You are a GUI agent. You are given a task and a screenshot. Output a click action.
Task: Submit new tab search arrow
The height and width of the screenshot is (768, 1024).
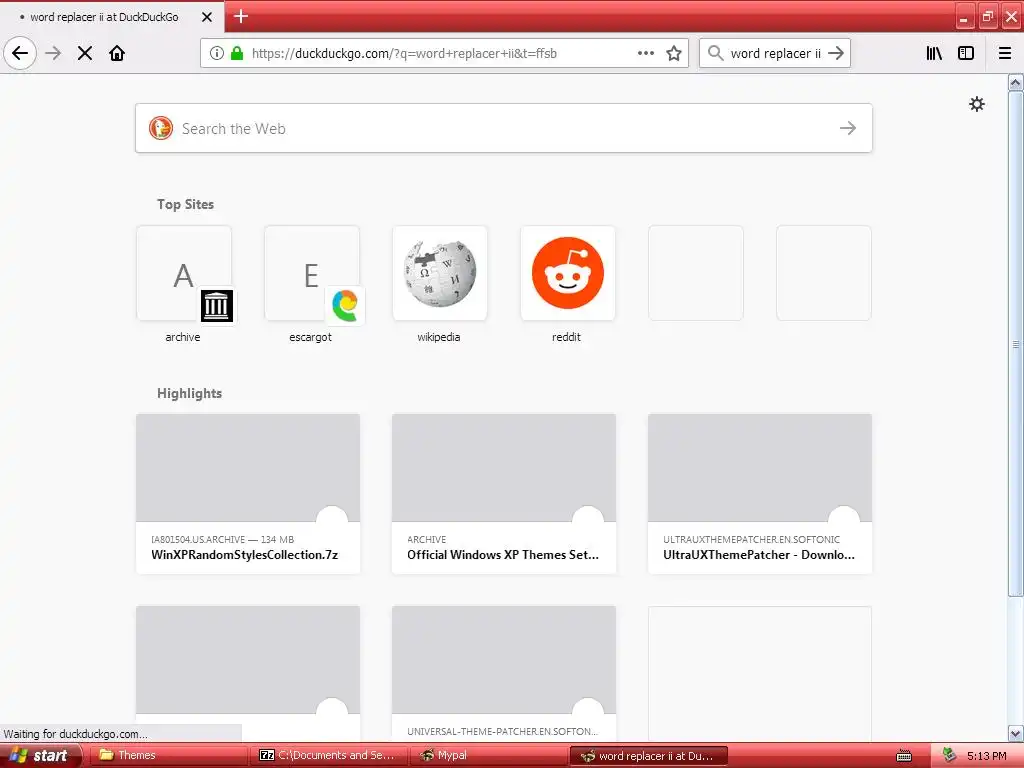pos(848,128)
